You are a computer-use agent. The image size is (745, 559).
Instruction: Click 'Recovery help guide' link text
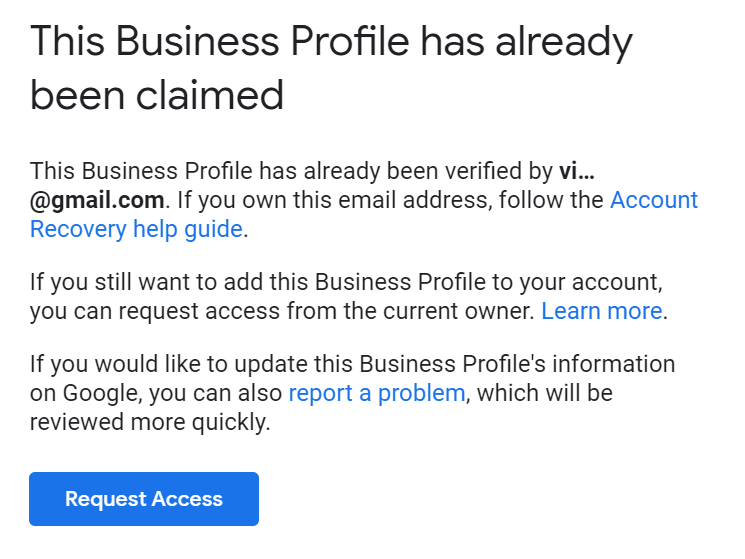(x=136, y=229)
